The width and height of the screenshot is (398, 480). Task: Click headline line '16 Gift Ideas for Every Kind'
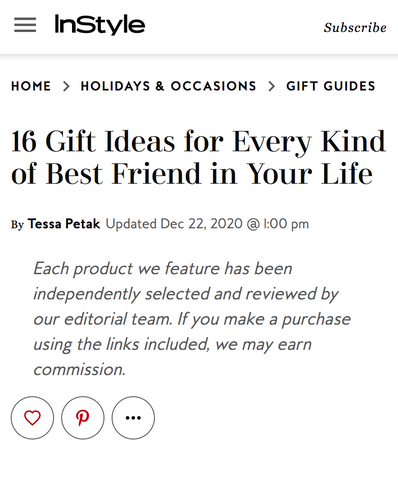pyautogui.click(x=199, y=141)
